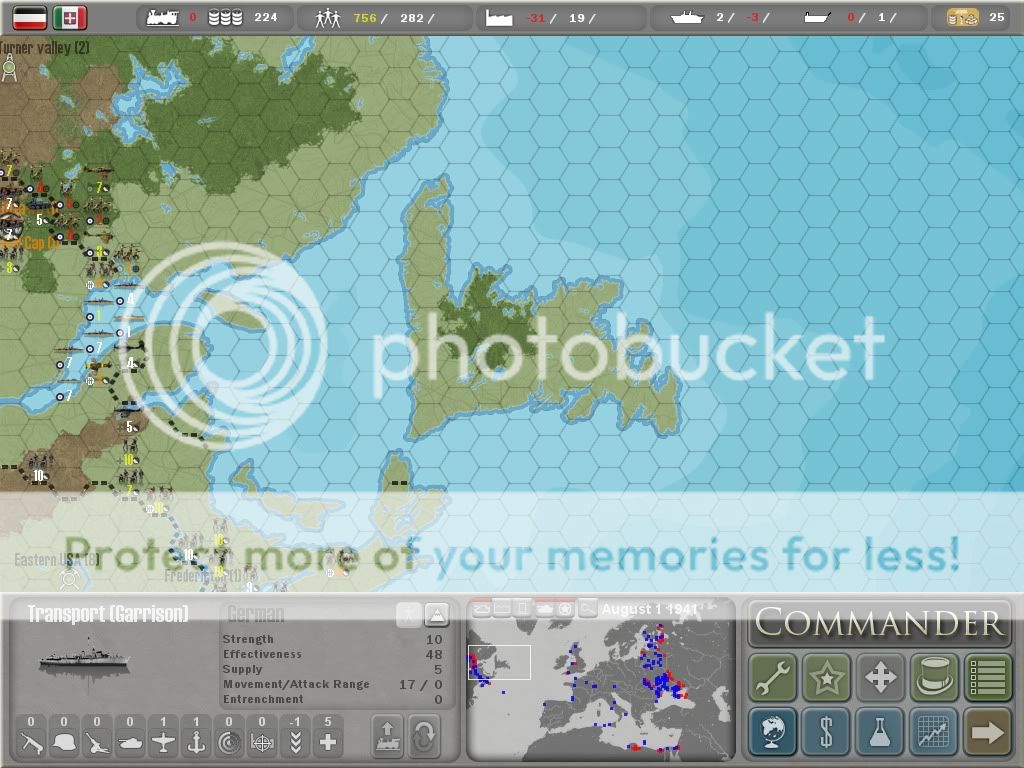Open purchase screen with dollar button

coord(826,731)
